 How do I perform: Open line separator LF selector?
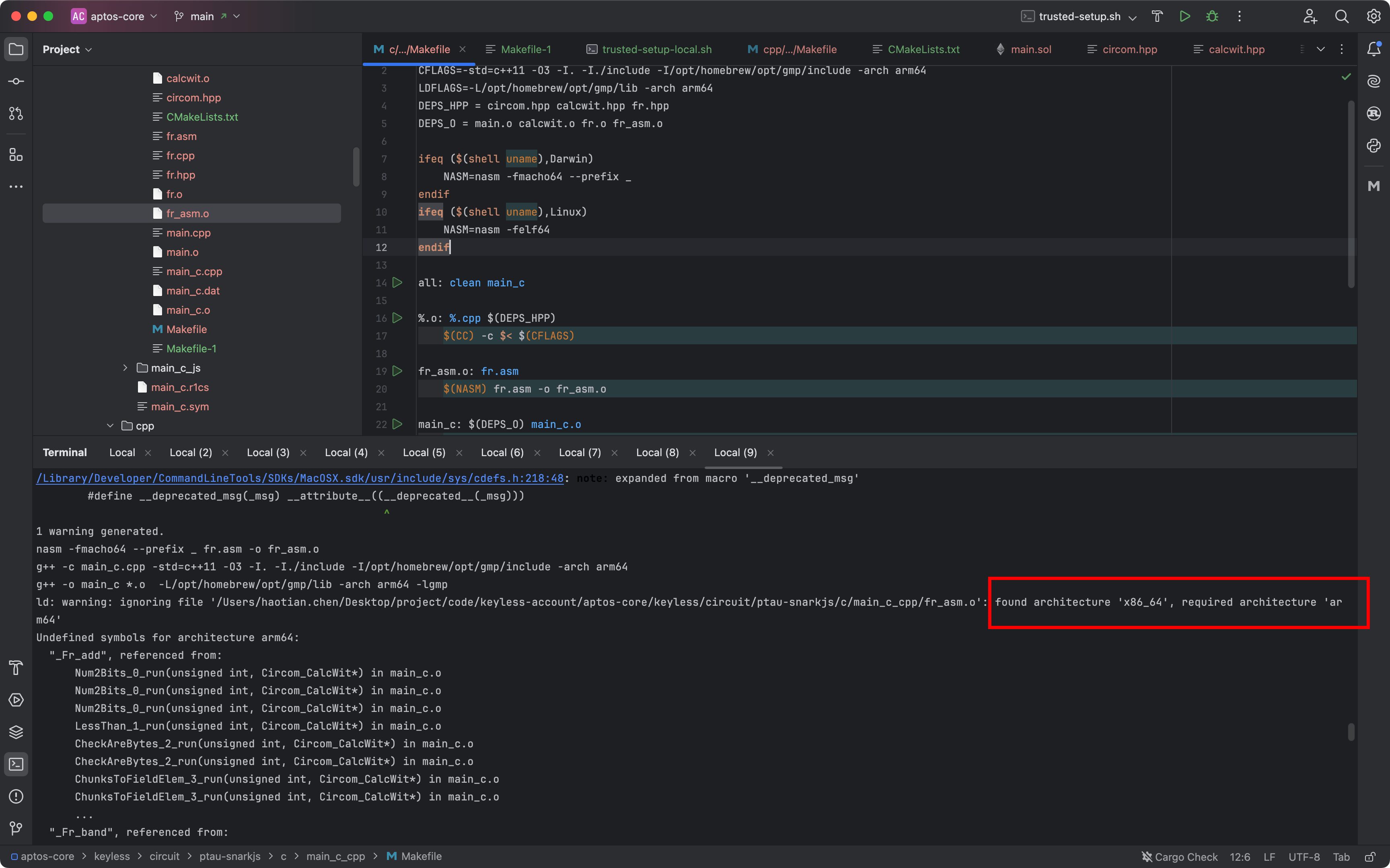click(x=1269, y=856)
